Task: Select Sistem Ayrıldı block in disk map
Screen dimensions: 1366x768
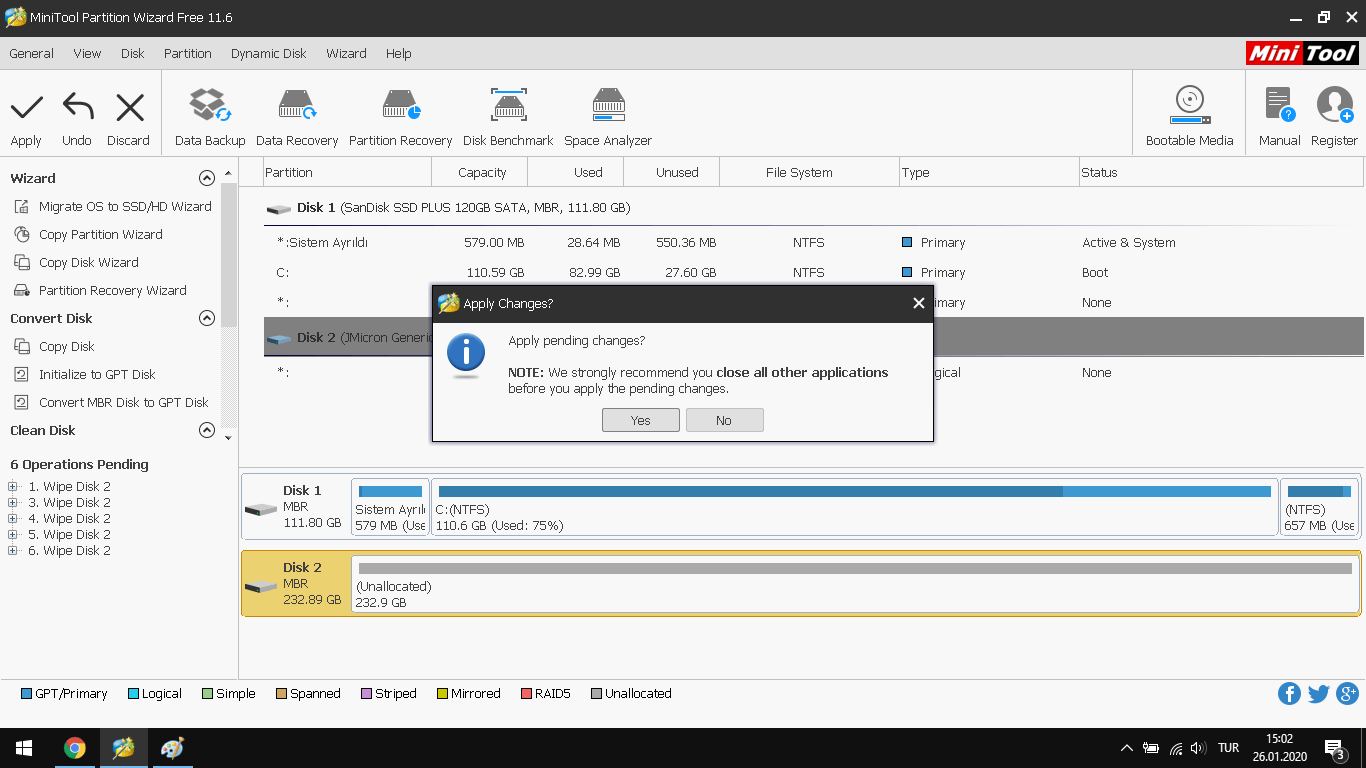Action: pyautogui.click(x=390, y=507)
